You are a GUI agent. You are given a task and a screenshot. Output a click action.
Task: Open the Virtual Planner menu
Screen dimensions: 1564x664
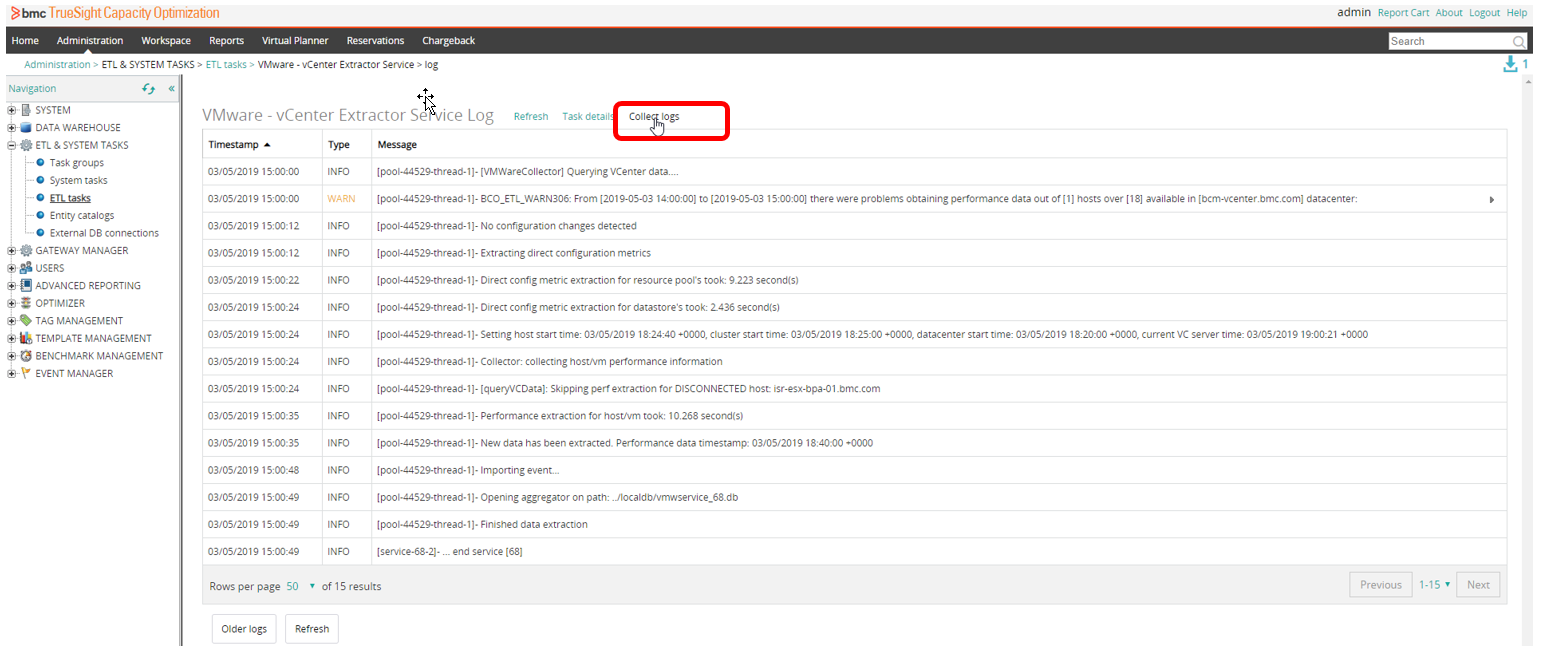pyautogui.click(x=295, y=41)
